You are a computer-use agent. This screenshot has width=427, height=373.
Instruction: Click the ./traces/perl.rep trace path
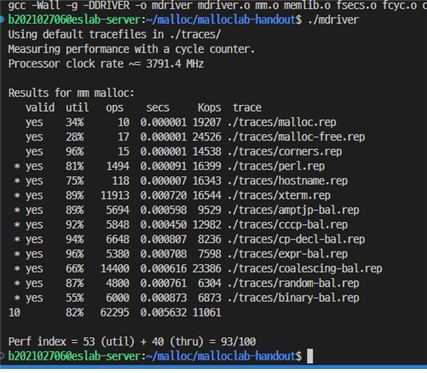[x=276, y=167]
